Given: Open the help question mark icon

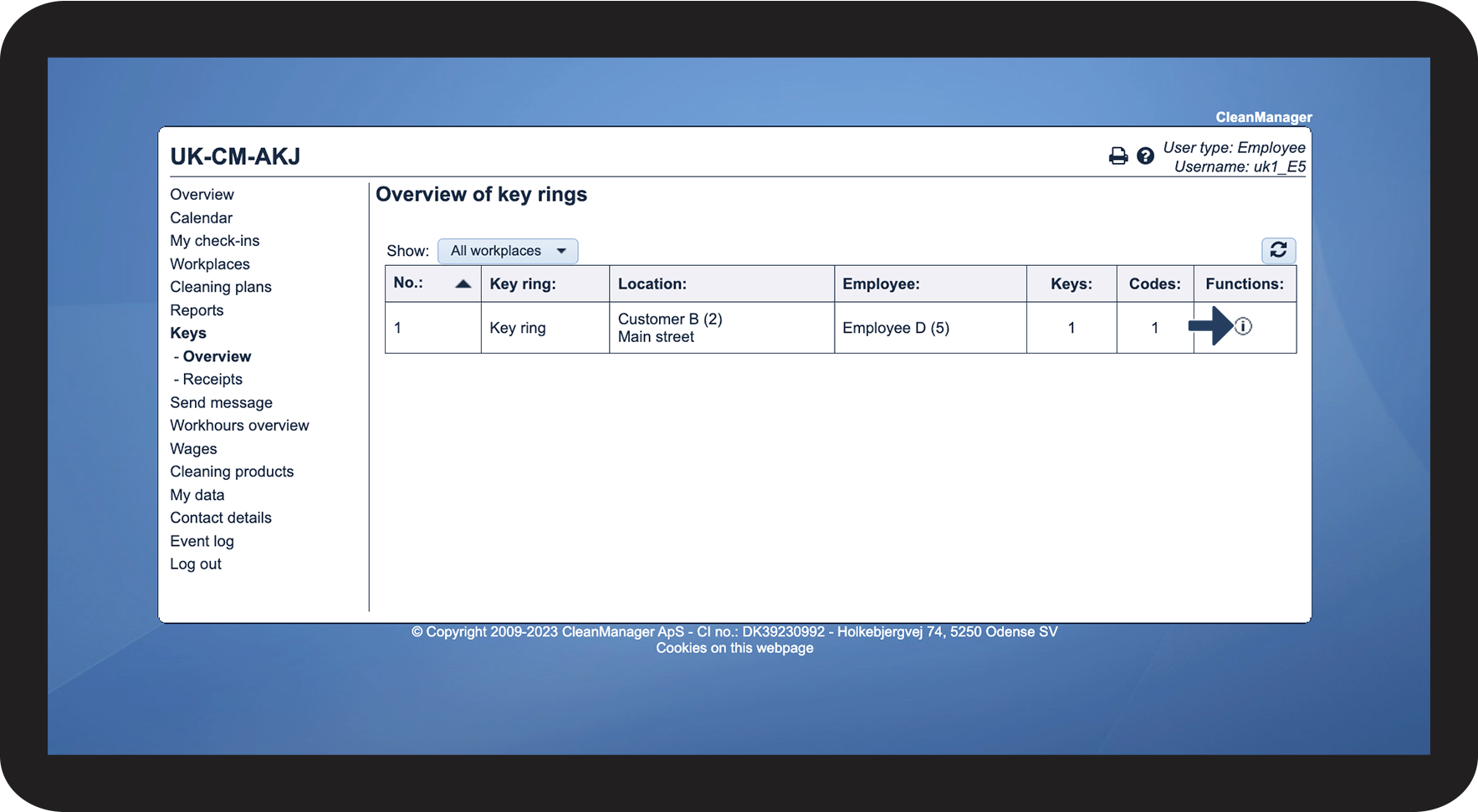Looking at the screenshot, I should [x=1146, y=156].
